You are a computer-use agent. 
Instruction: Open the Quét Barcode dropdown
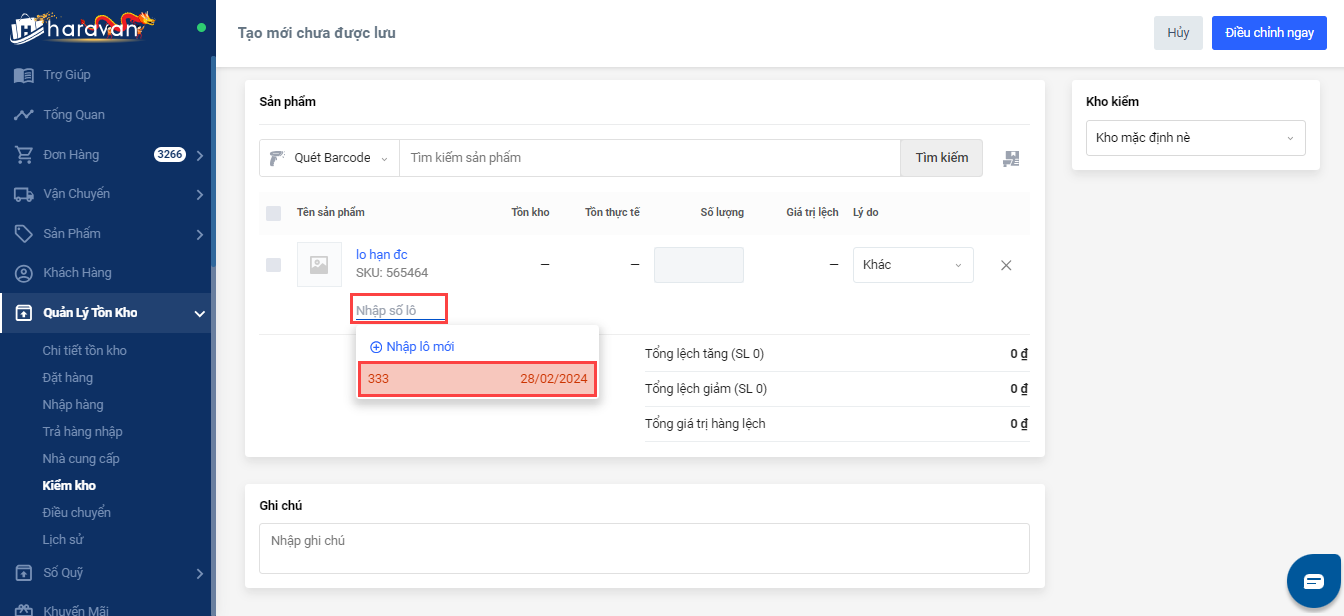tap(329, 158)
